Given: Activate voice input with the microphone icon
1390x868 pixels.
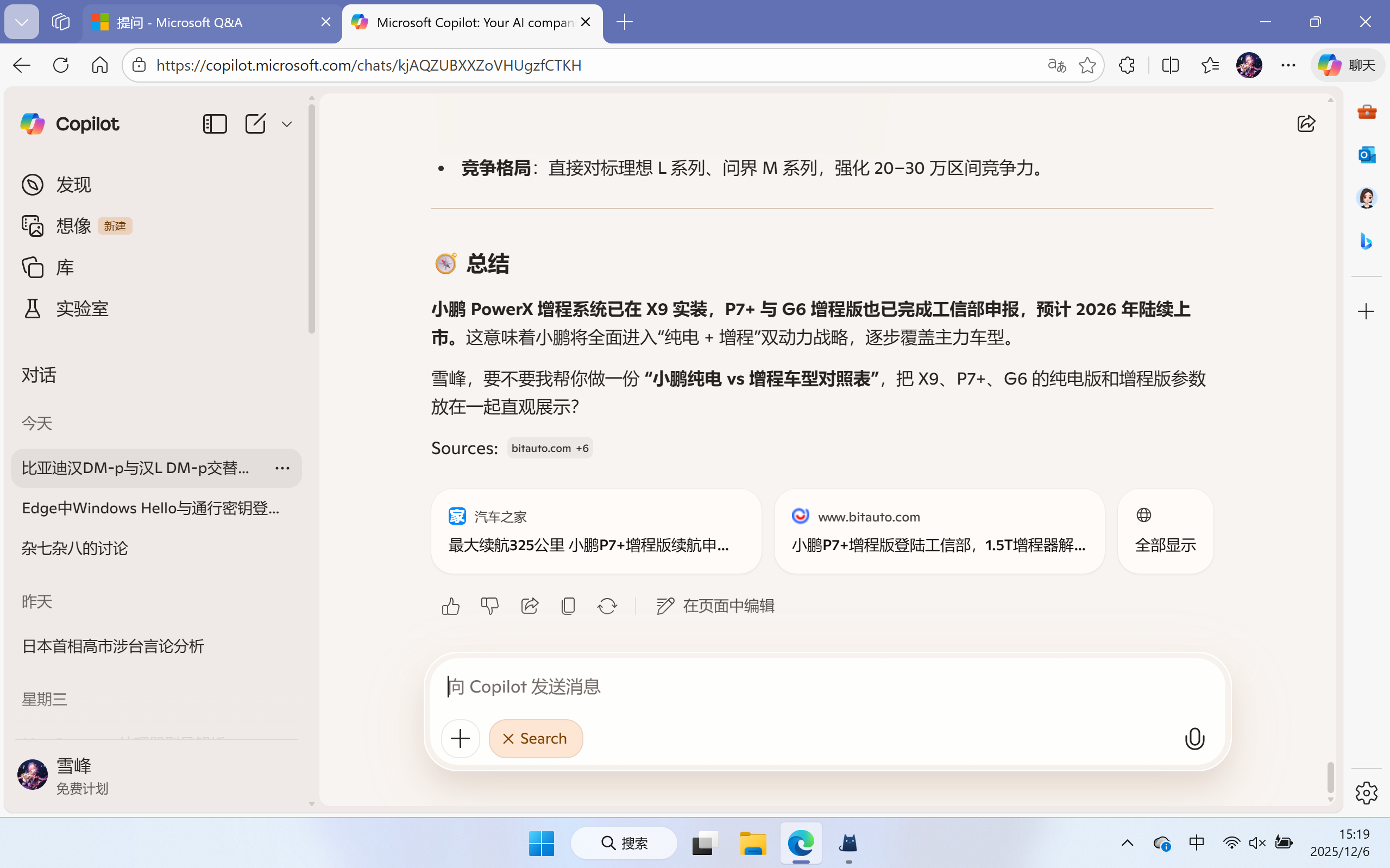Looking at the screenshot, I should tap(1194, 738).
